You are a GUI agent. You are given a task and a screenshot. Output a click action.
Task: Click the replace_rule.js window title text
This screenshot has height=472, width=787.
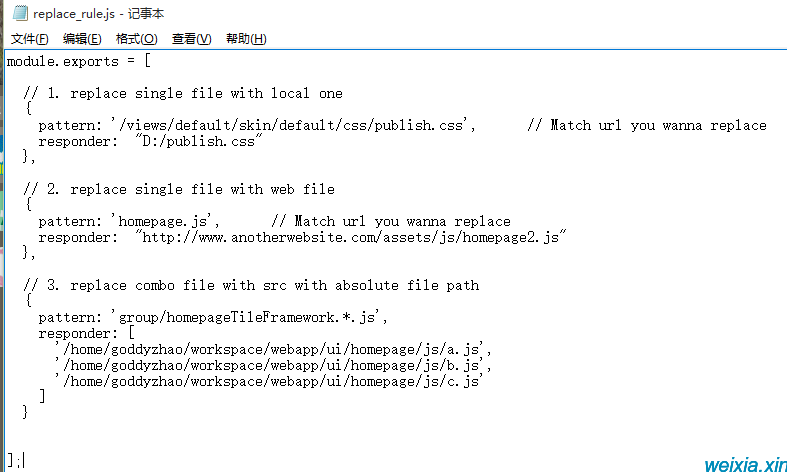[98, 14]
